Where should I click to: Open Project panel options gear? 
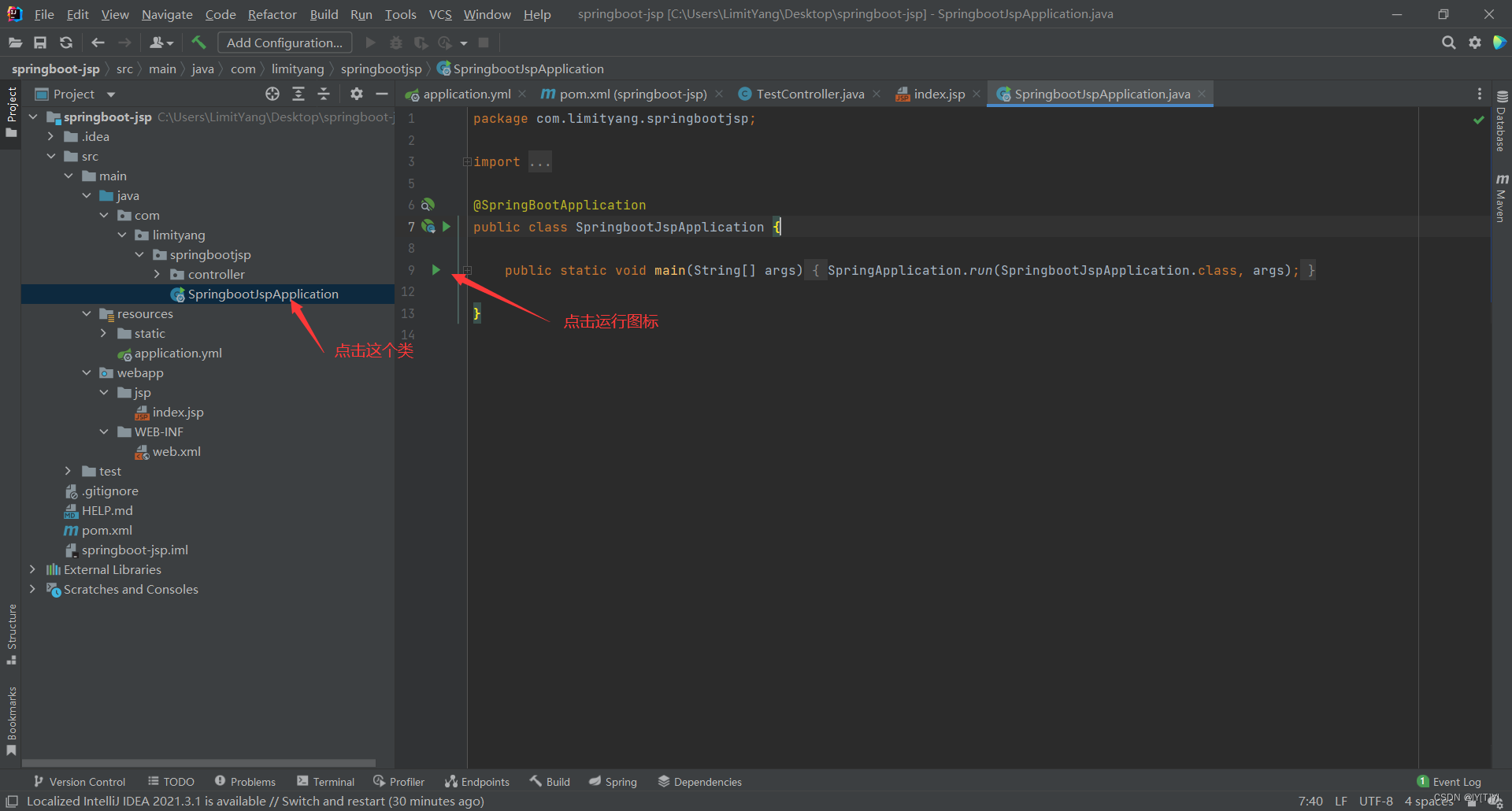pos(357,94)
